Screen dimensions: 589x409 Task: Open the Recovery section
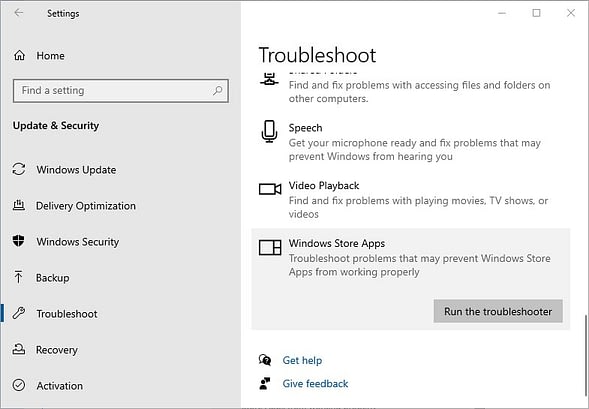point(57,350)
